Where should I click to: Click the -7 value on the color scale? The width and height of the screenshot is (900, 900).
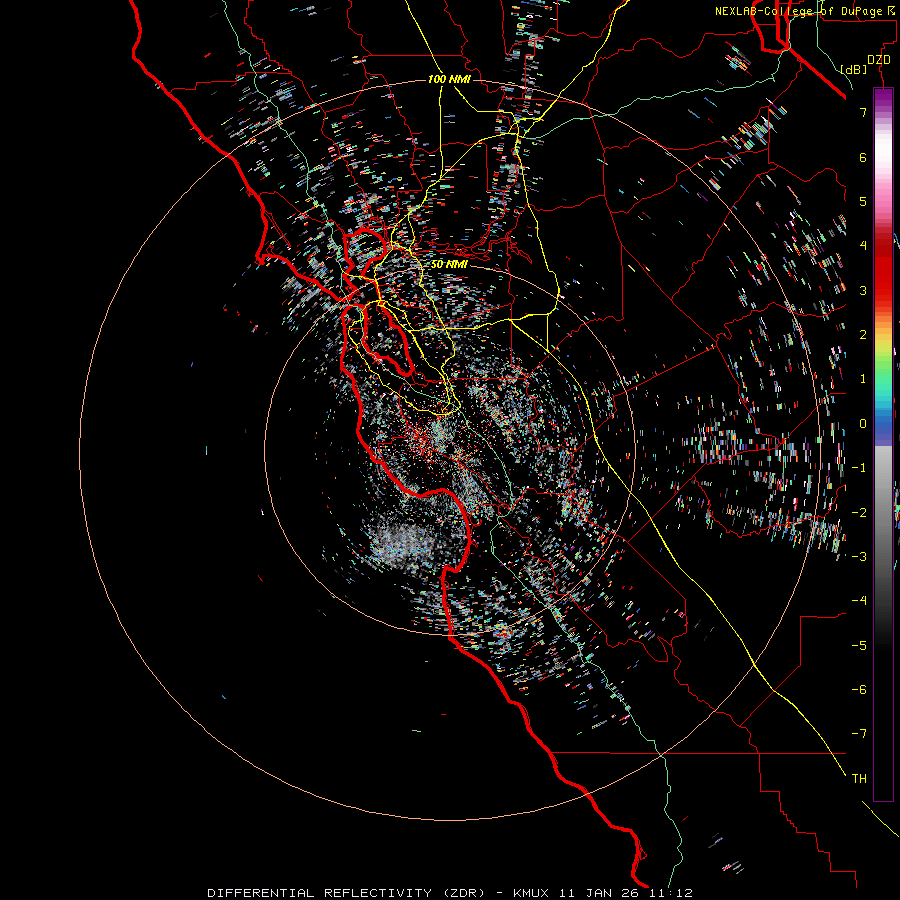coord(859,734)
